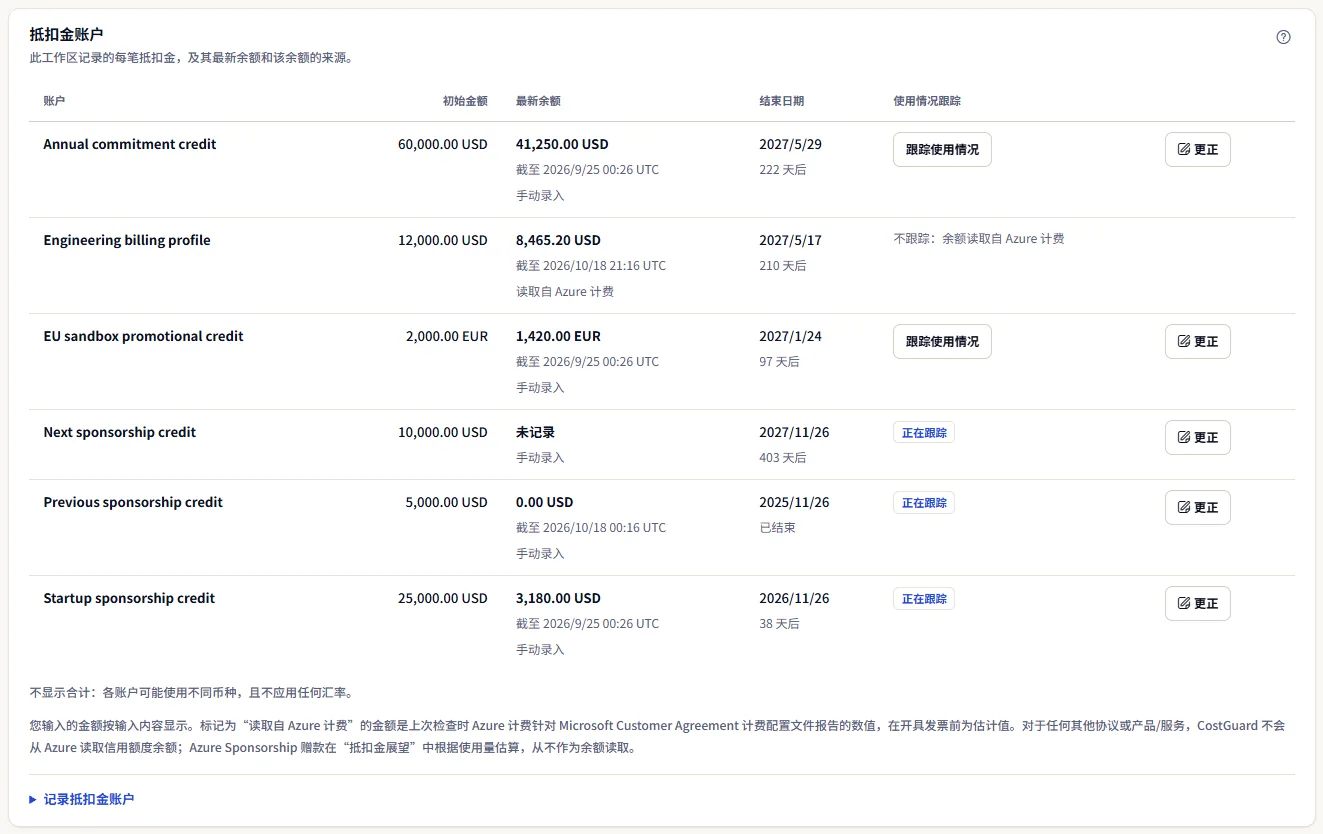
Task: Click the 初始金额 column header
Action: (466, 101)
